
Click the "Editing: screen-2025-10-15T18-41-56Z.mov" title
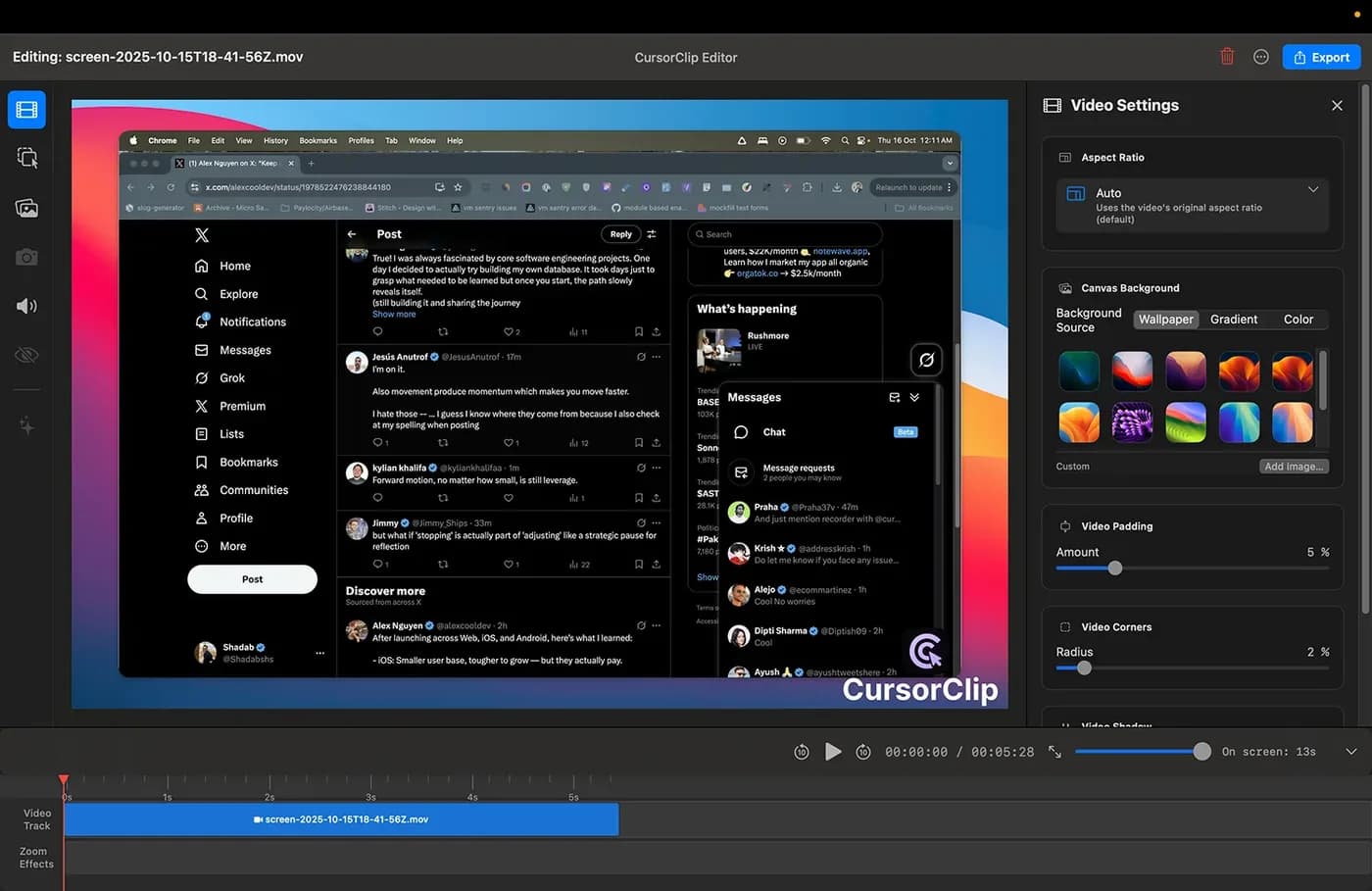pyautogui.click(x=158, y=57)
